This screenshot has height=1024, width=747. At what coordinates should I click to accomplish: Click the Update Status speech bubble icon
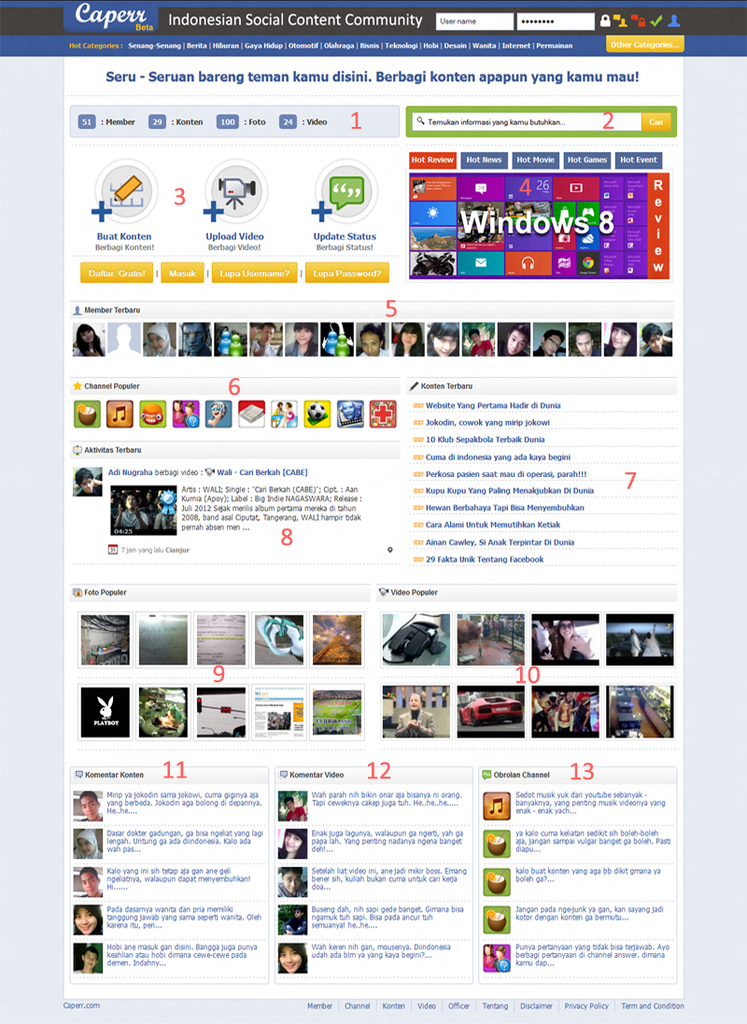(x=345, y=191)
